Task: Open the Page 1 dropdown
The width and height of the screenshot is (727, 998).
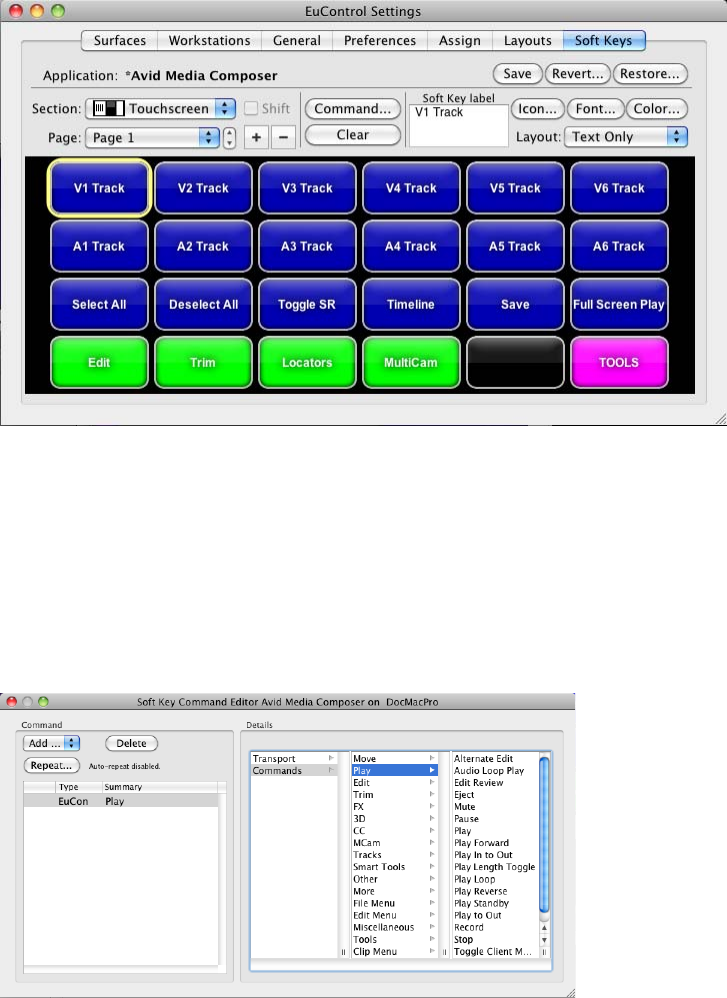Action: coord(153,137)
